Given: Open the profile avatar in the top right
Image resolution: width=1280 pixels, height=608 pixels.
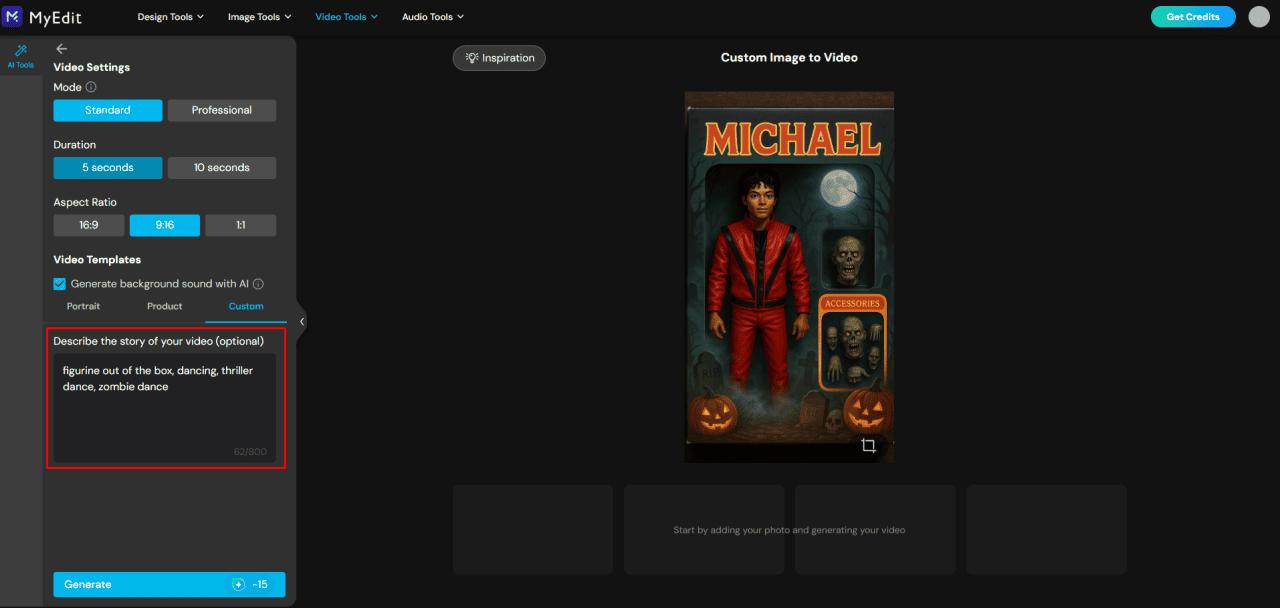Looking at the screenshot, I should [1258, 16].
